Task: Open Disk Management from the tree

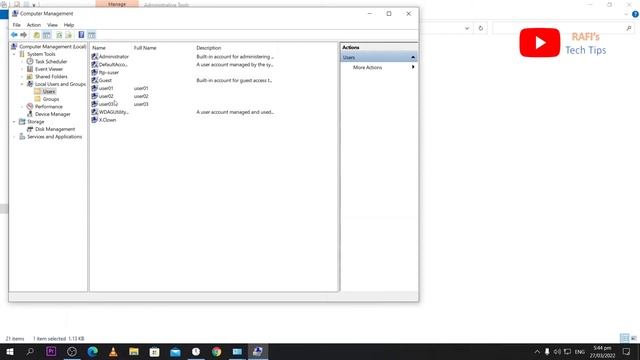Action: [55, 129]
